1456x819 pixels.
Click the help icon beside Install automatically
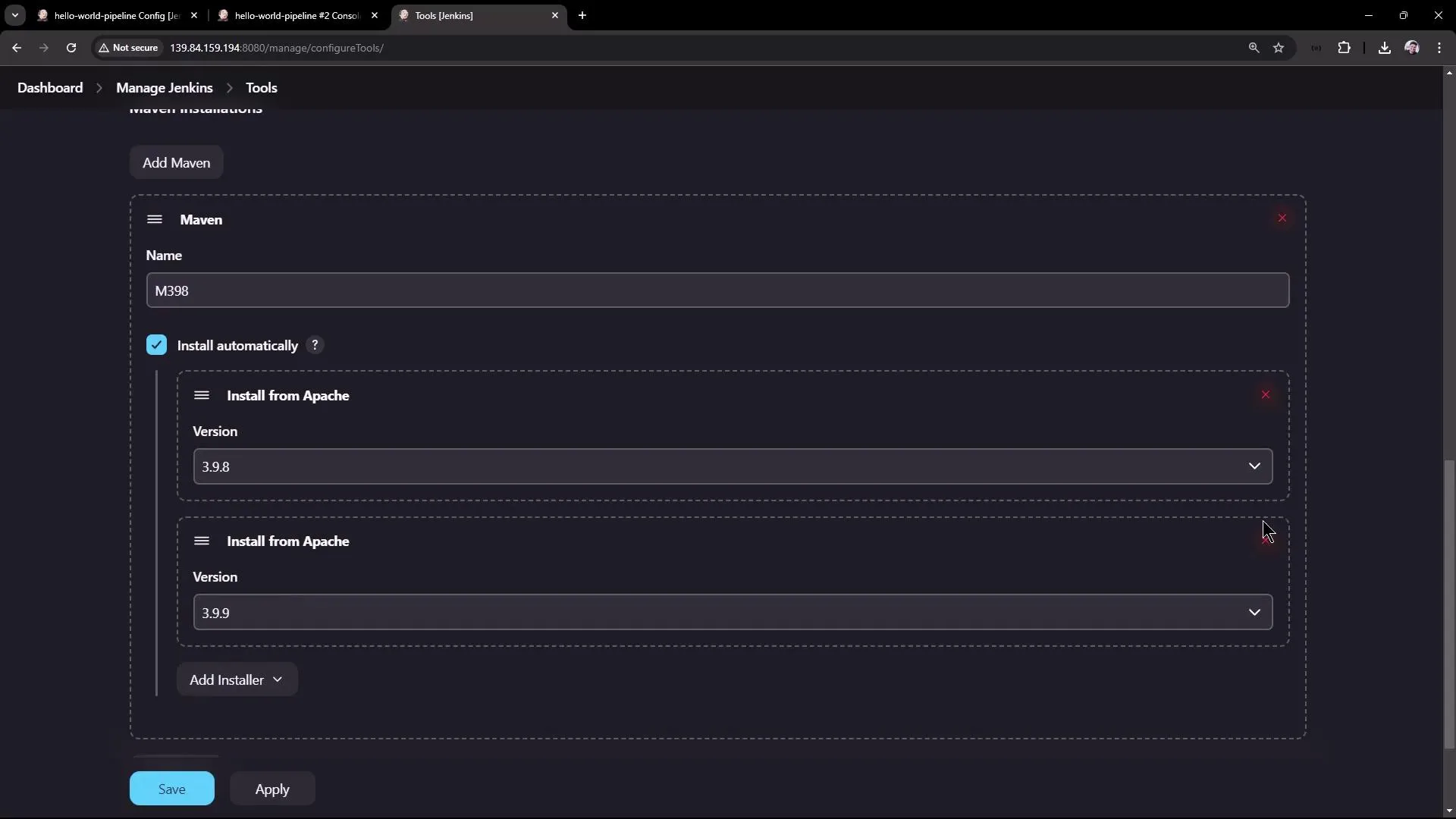pyautogui.click(x=315, y=345)
